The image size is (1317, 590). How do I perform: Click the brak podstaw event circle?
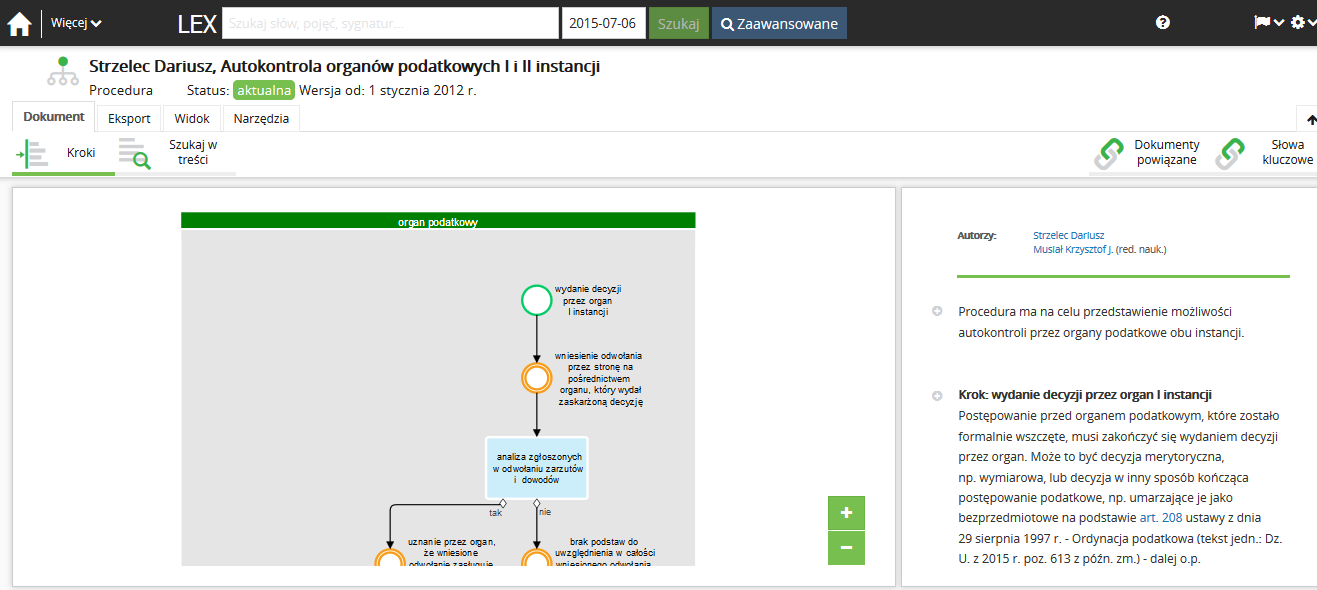(x=537, y=559)
